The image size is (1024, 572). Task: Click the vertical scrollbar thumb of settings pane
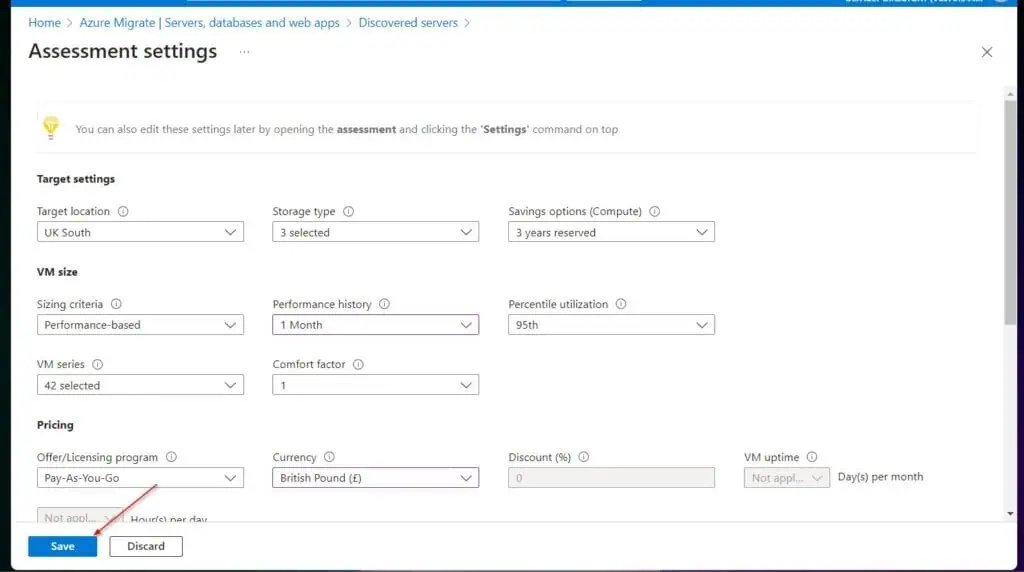1010,212
